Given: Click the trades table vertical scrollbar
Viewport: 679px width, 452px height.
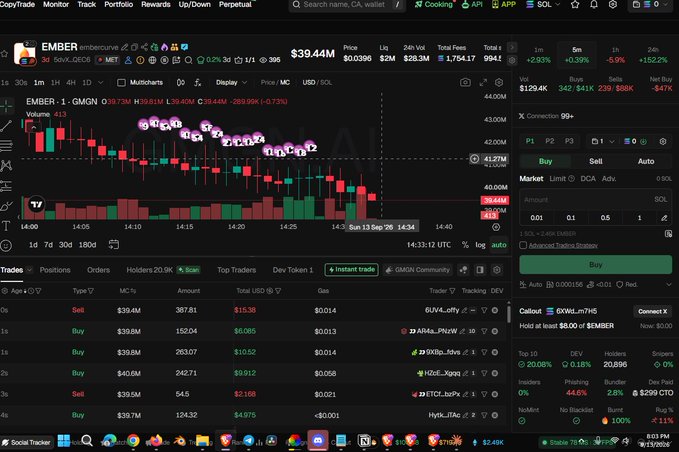Looking at the screenshot, I should [509, 313].
